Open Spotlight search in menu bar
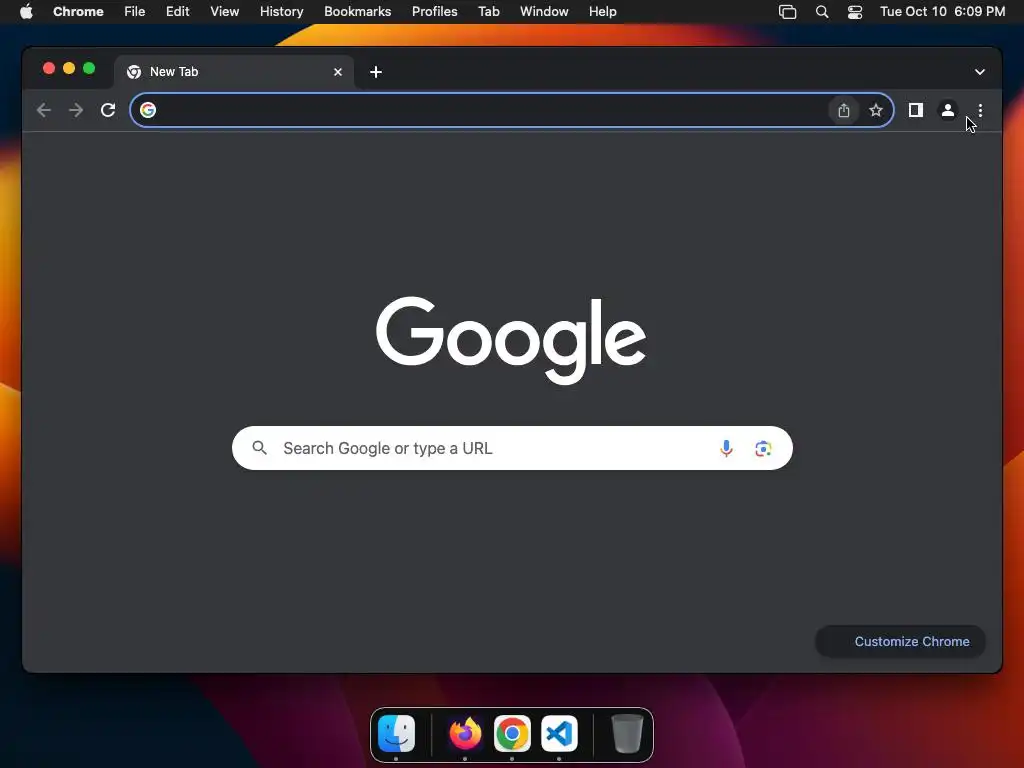Image resolution: width=1024 pixels, height=768 pixels. click(x=822, y=12)
